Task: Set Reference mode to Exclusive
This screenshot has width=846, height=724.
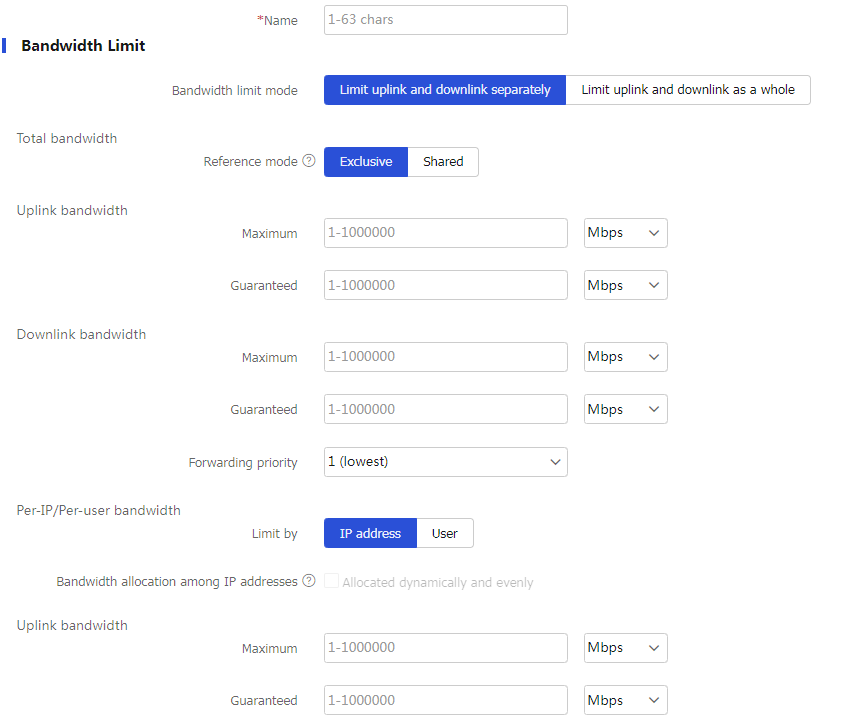Action: tap(366, 162)
